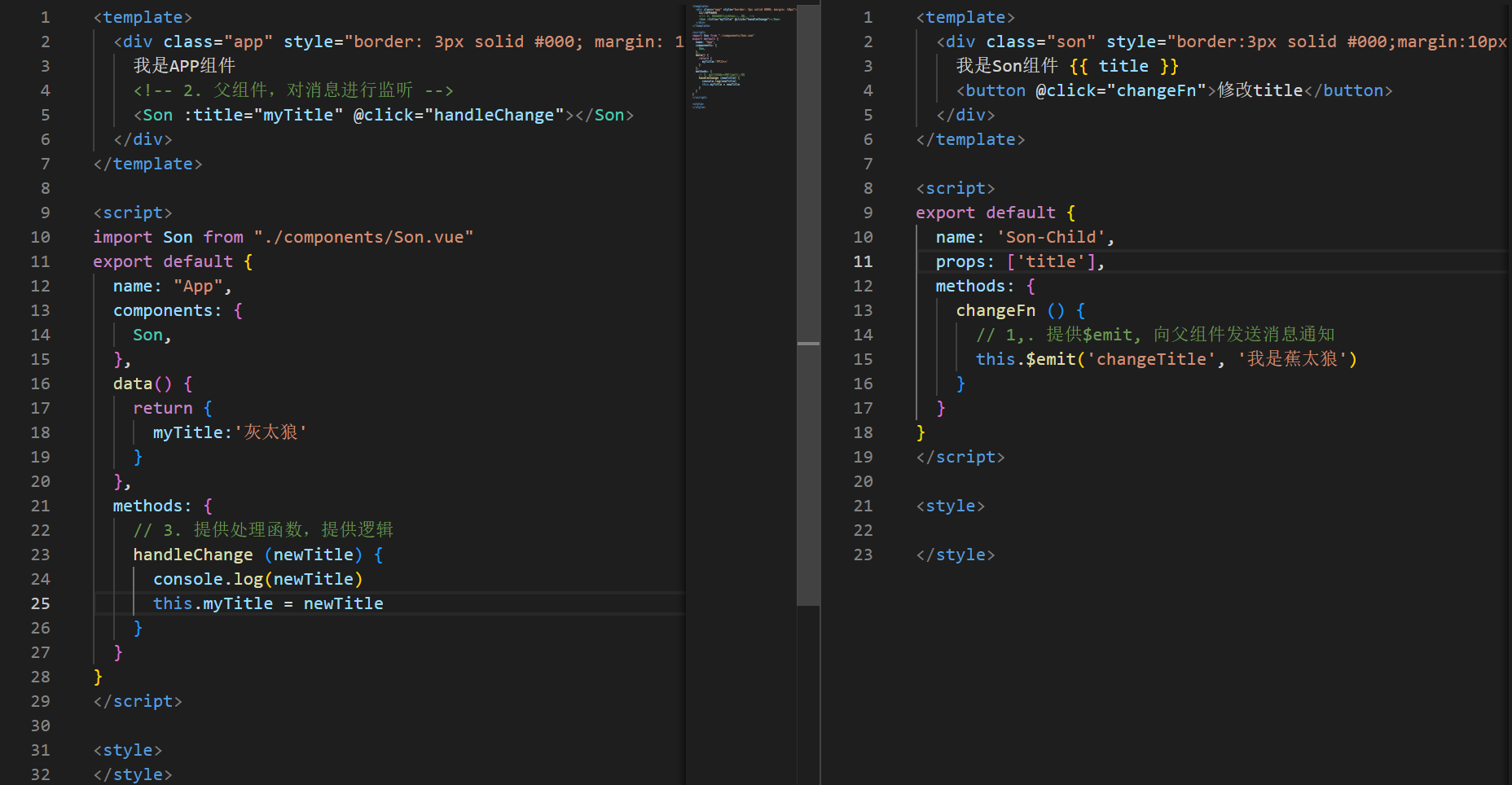Click line number 25 in left editor
This screenshot has width=1512, height=785.
click(41, 603)
